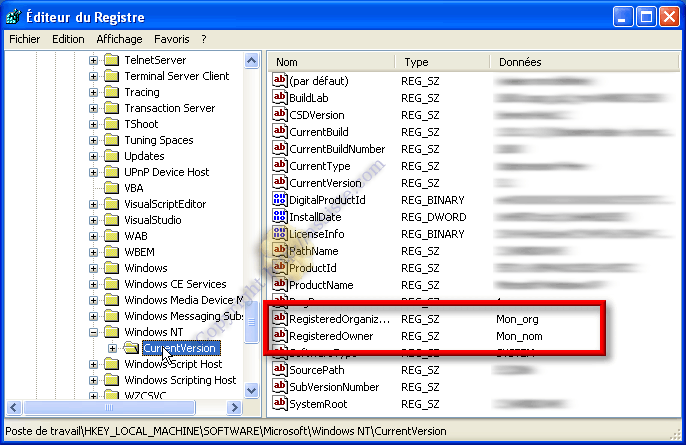Click the tree horizontal scrollbar thumb
This screenshot has width=686, height=445.
coord(109,407)
